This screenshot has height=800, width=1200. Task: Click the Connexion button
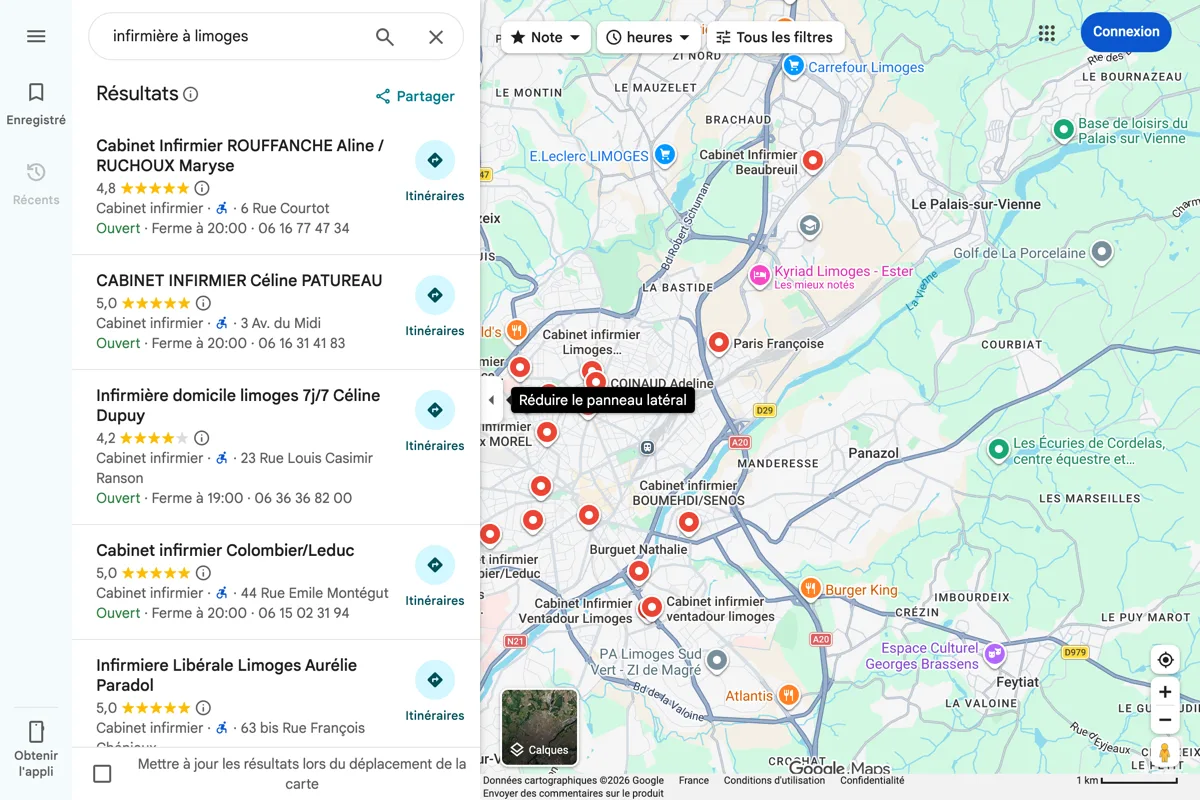tap(1126, 32)
